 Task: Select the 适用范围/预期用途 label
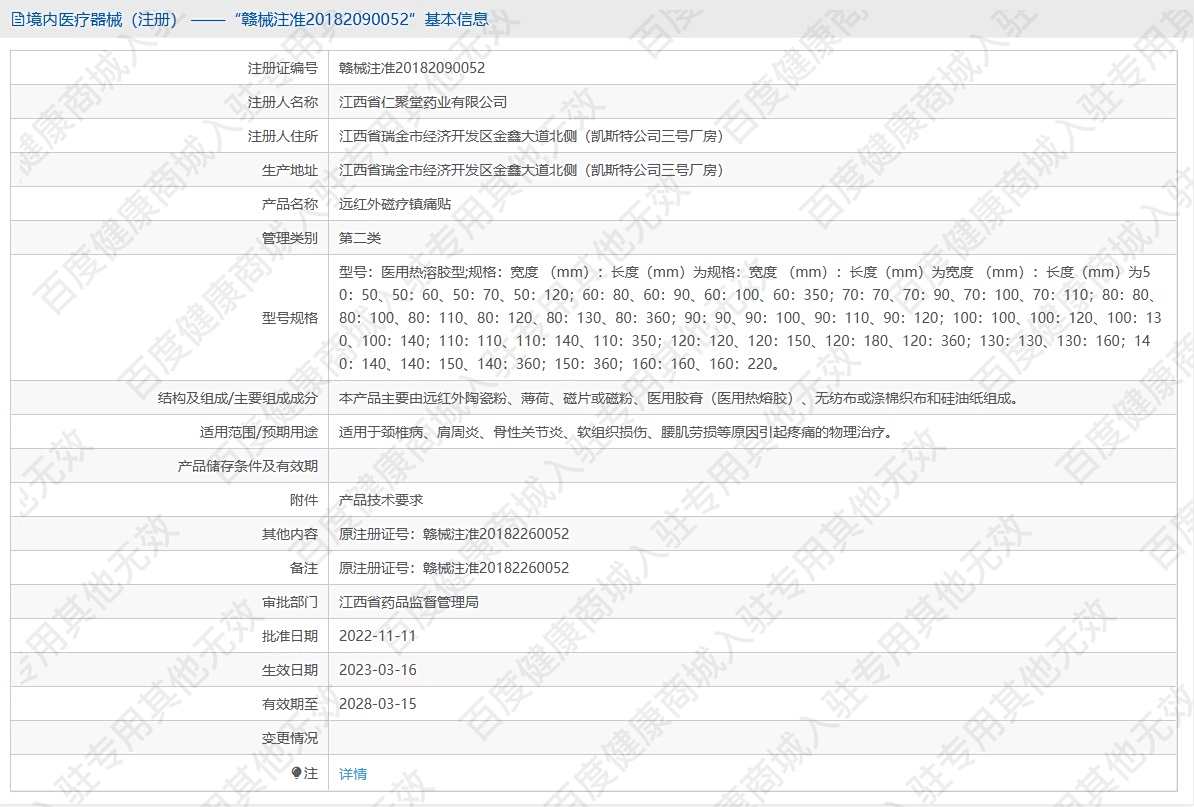pos(259,432)
